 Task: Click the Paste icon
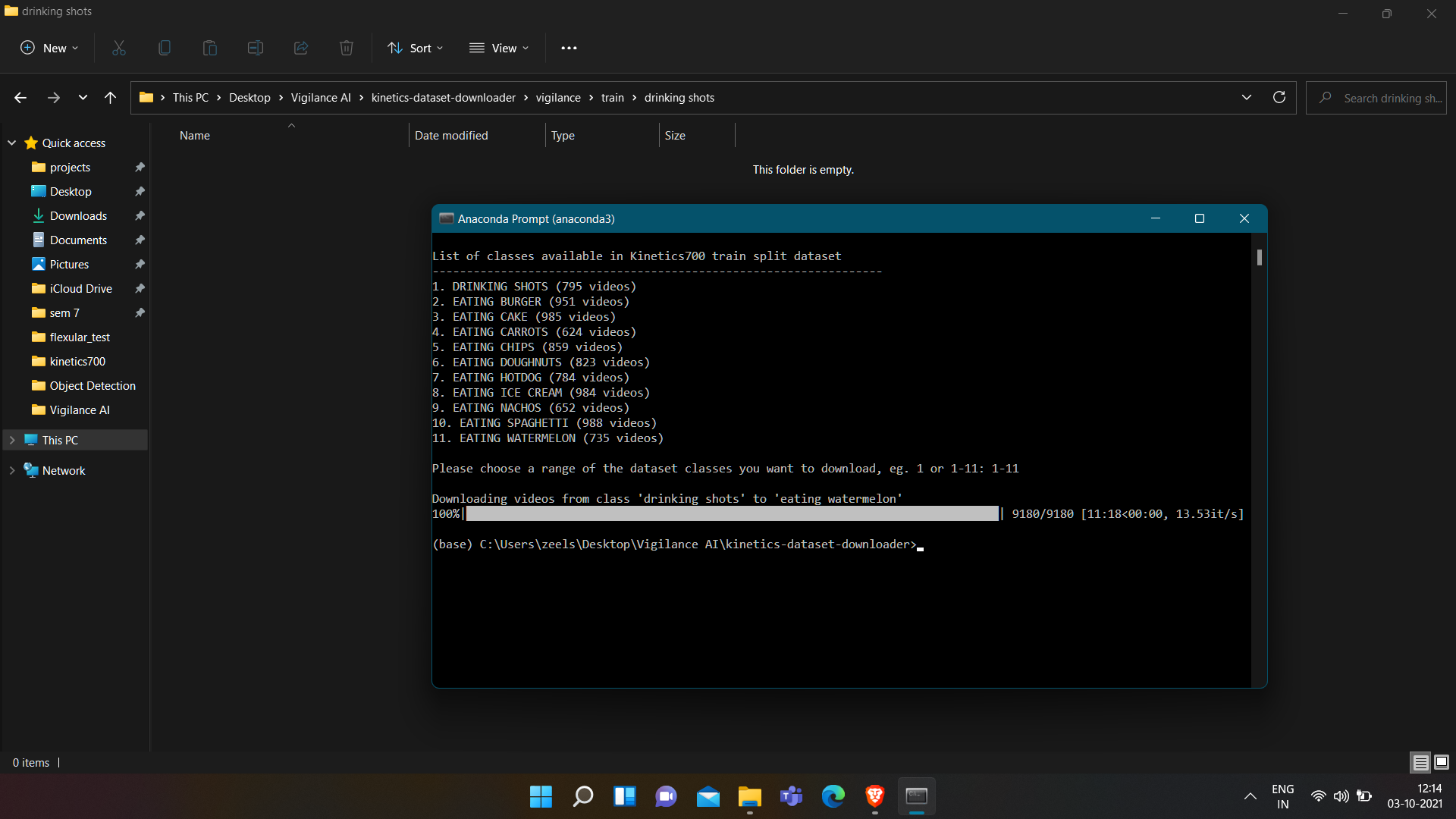click(209, 48)
